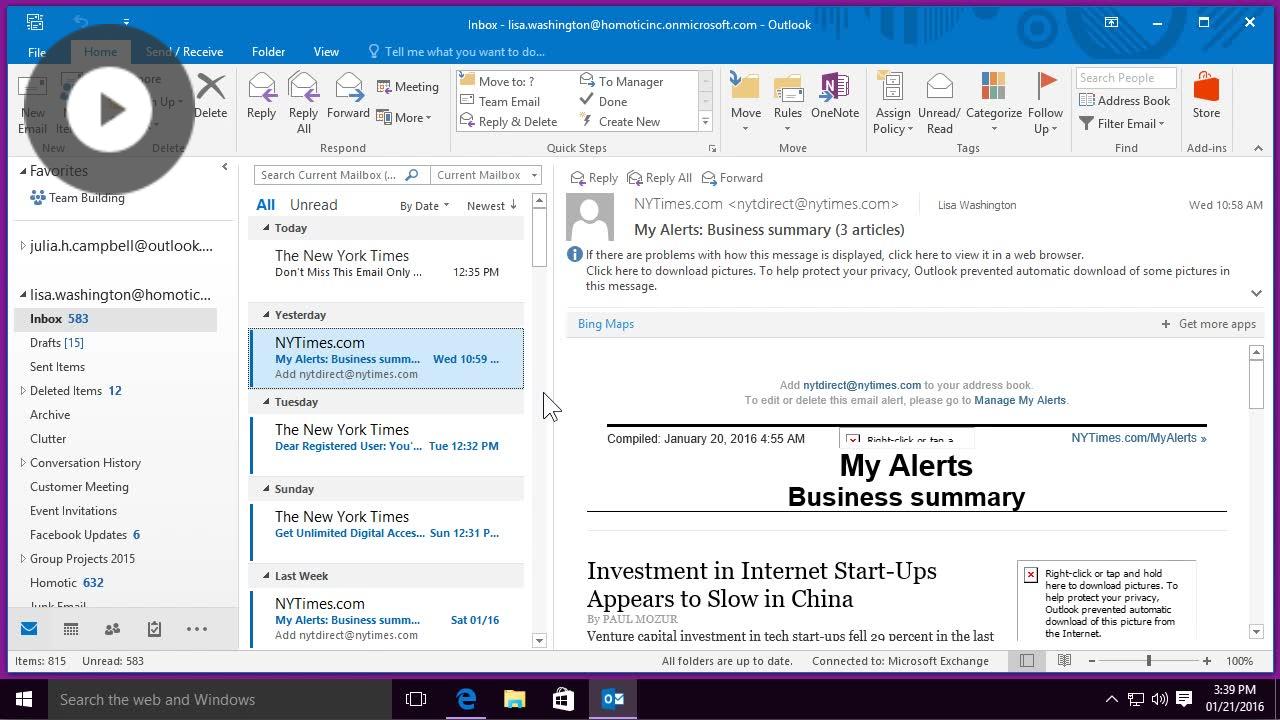1280x720 pixels.
Task: Click Reply All in ribbon
Action: (x=303, y=103)
